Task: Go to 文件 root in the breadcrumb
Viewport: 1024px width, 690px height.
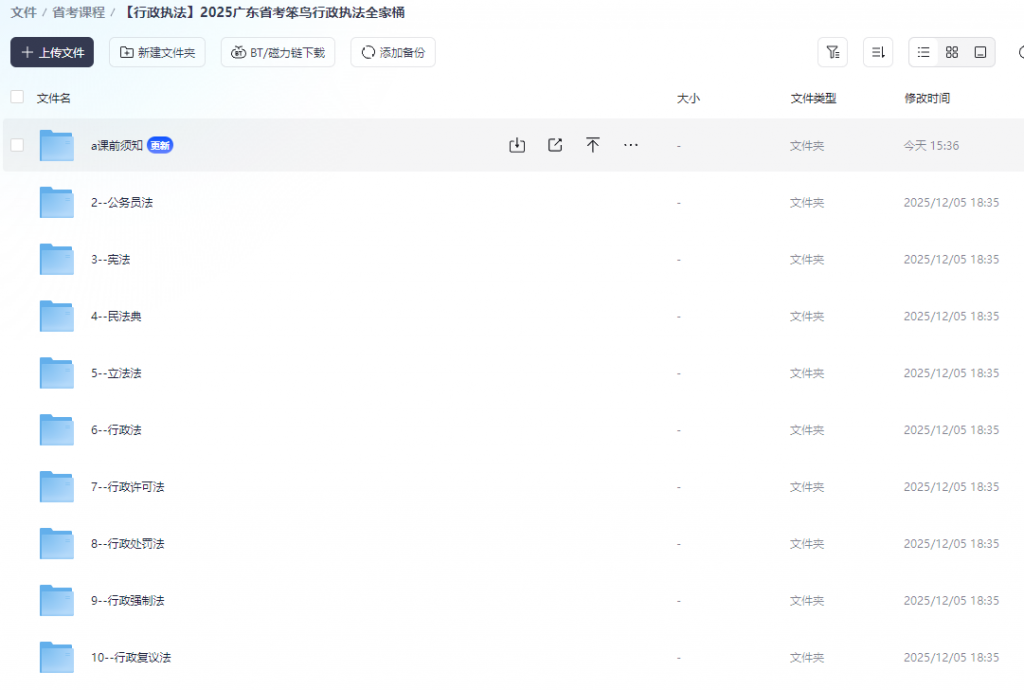Action: pos(24,13)
